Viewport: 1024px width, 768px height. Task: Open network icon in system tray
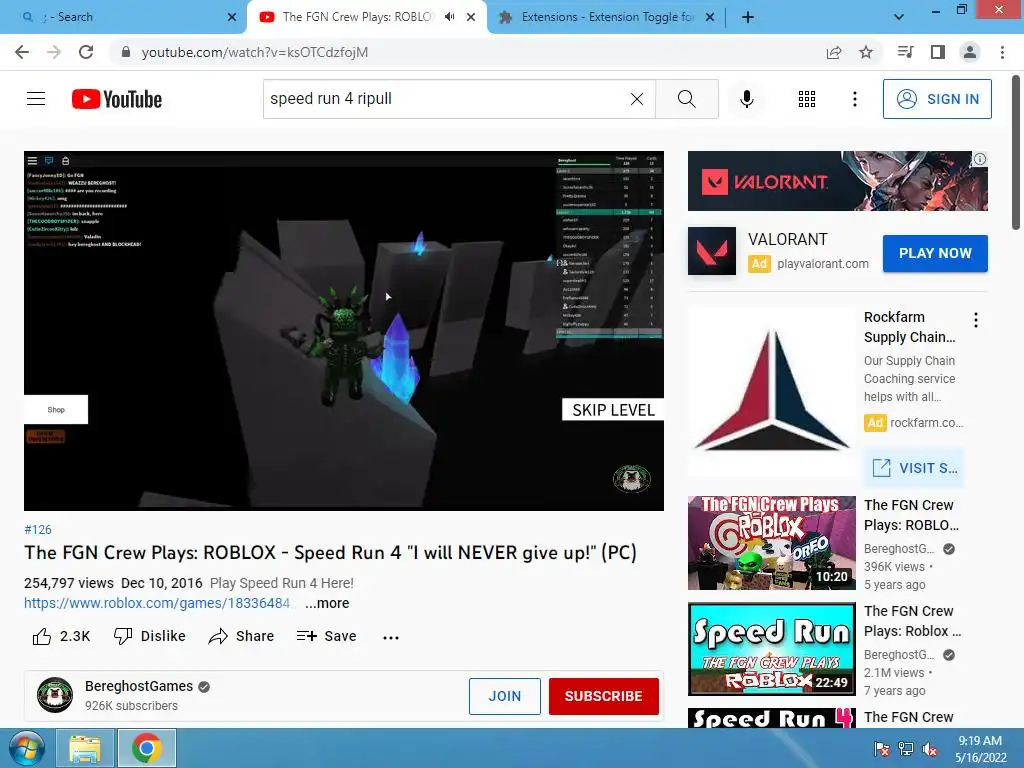click(906, 749)
